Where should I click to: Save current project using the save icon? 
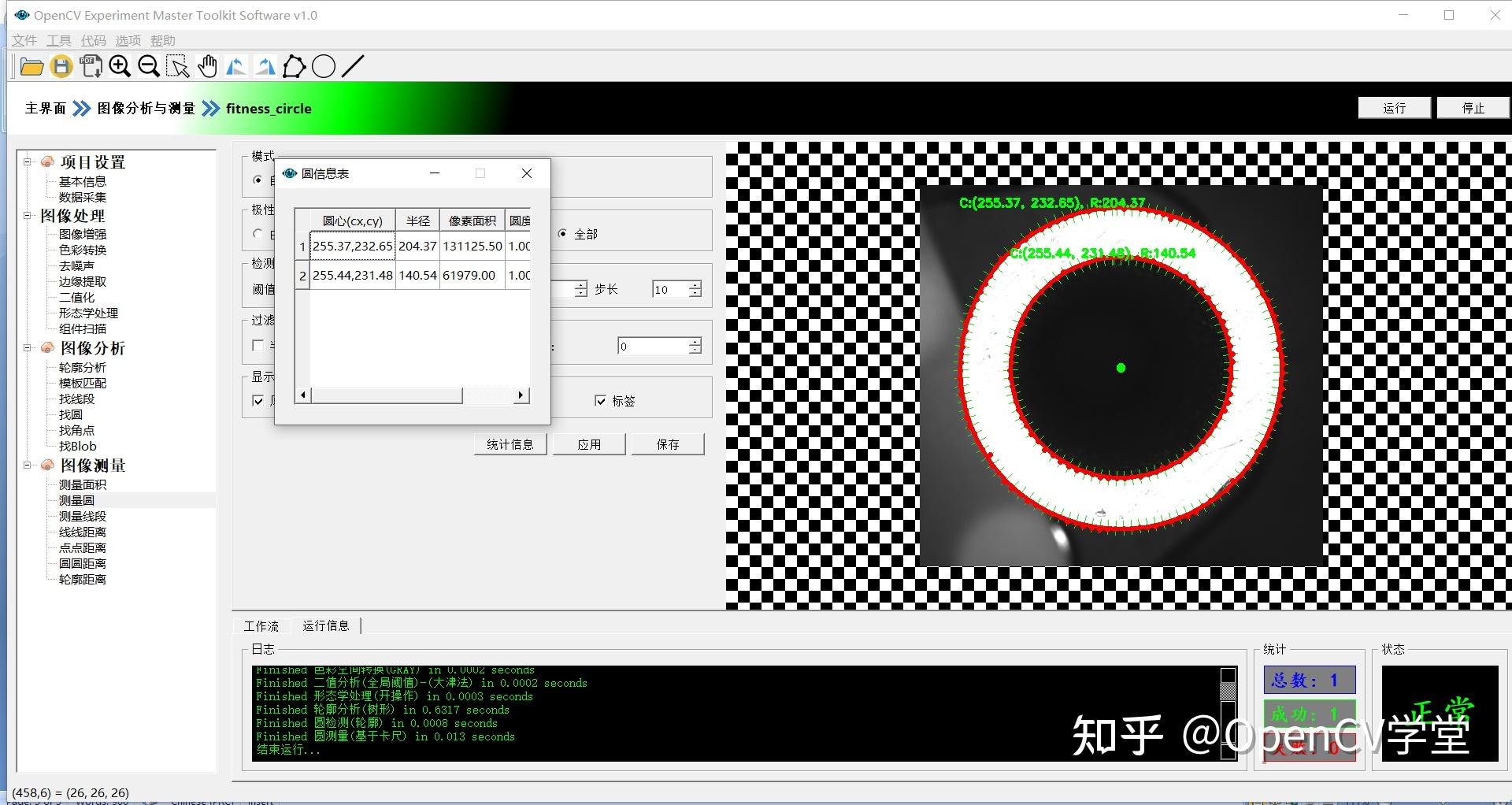(61, 66)
